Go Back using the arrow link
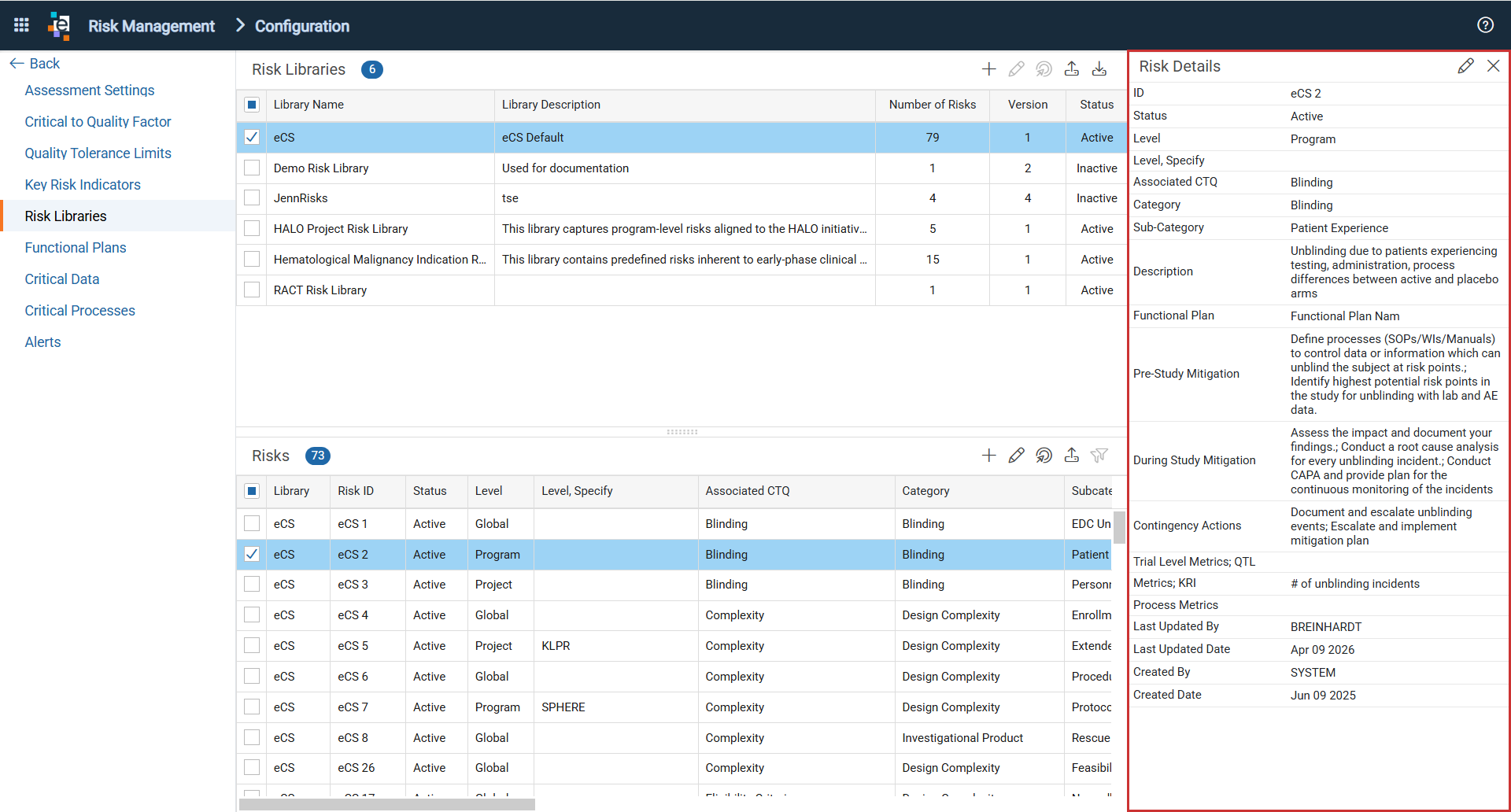 (35, 64)
